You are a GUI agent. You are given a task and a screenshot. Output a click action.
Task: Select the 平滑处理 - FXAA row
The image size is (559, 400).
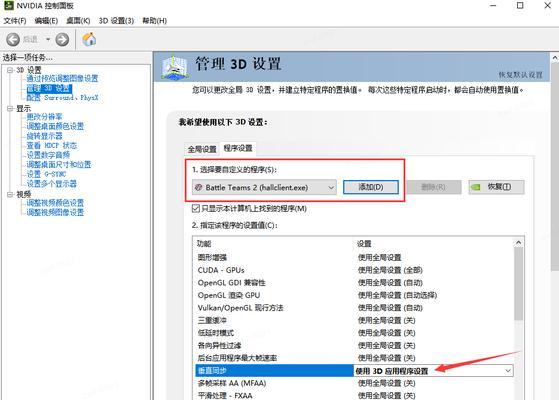(x=354, y=396)
